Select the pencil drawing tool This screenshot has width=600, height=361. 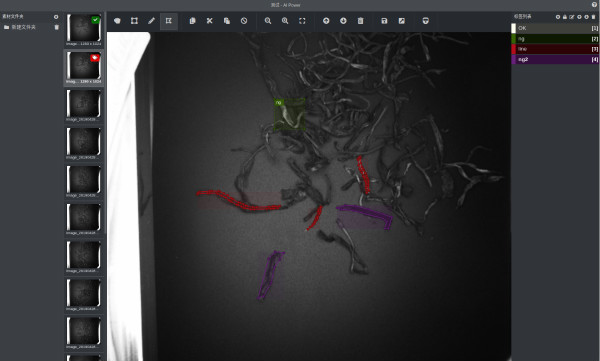click(152, 21)
